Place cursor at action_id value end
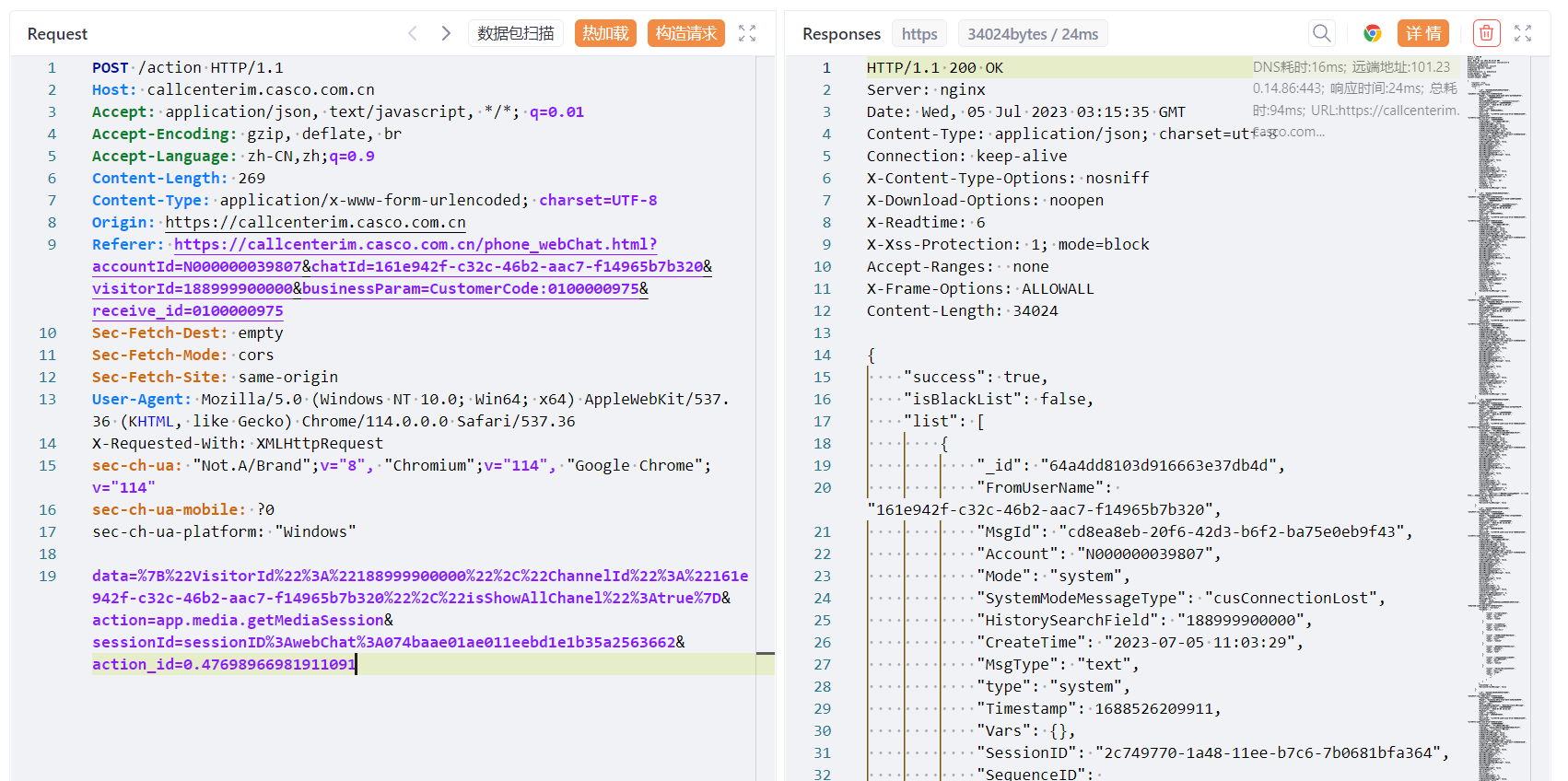Viewport: 1568px width, 781px height. tap(356, 664)
